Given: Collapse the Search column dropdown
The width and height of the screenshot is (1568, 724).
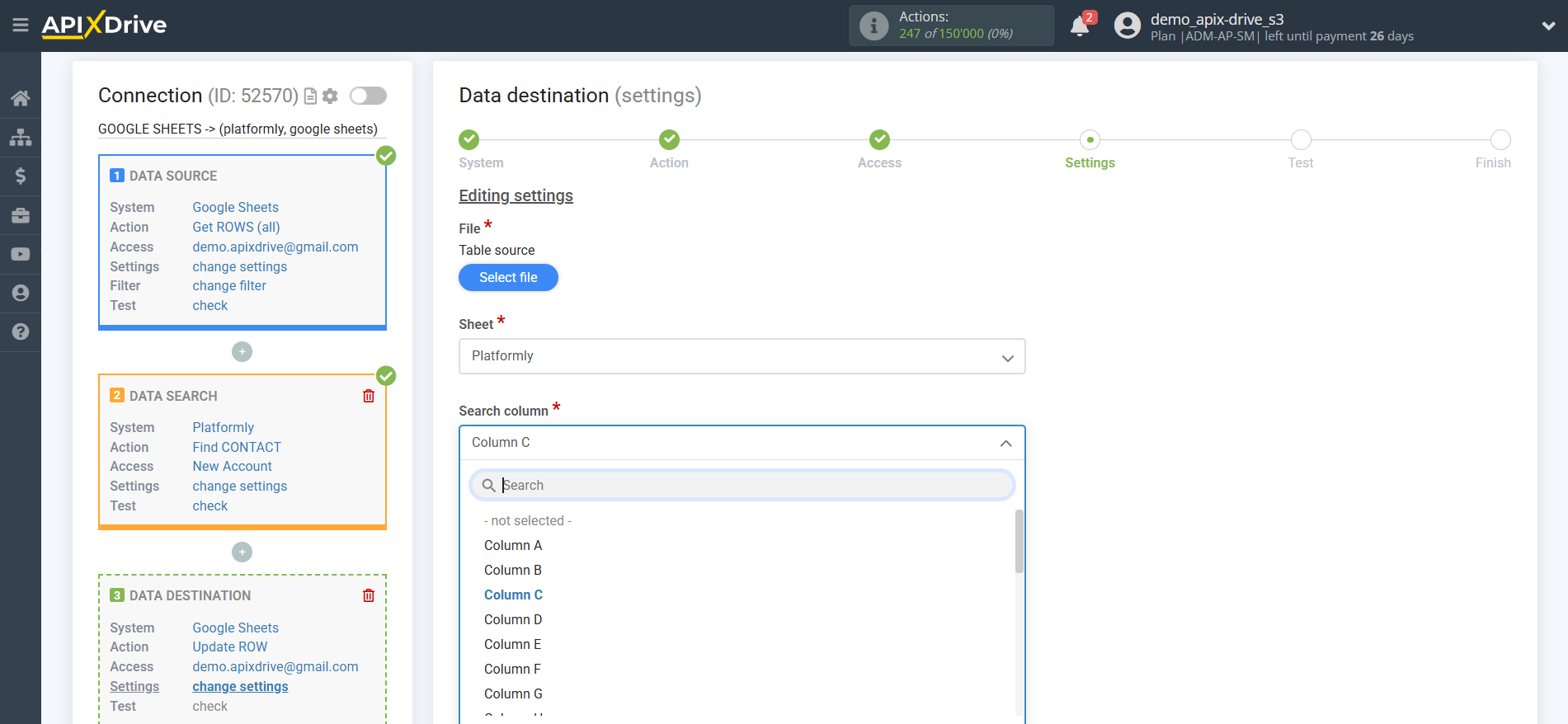Looking at the screenshot, I should pos(742,443).
